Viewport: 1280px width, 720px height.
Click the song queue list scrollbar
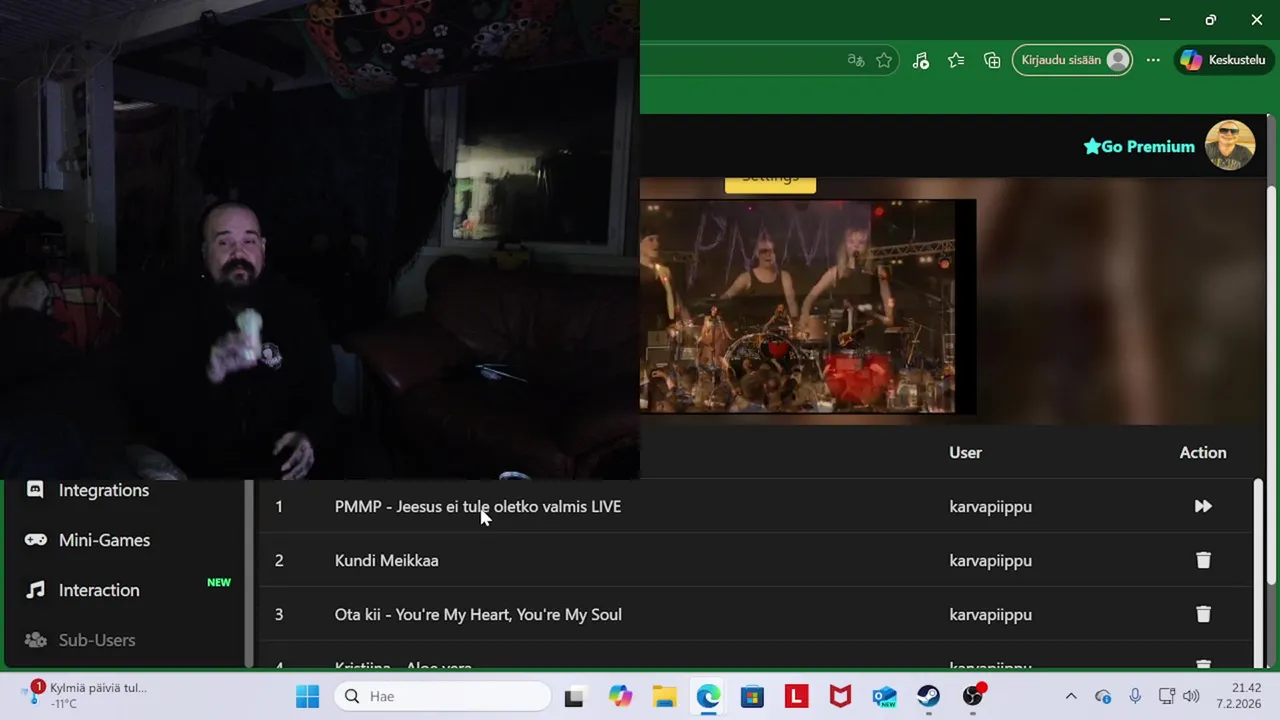(1258, 572)
